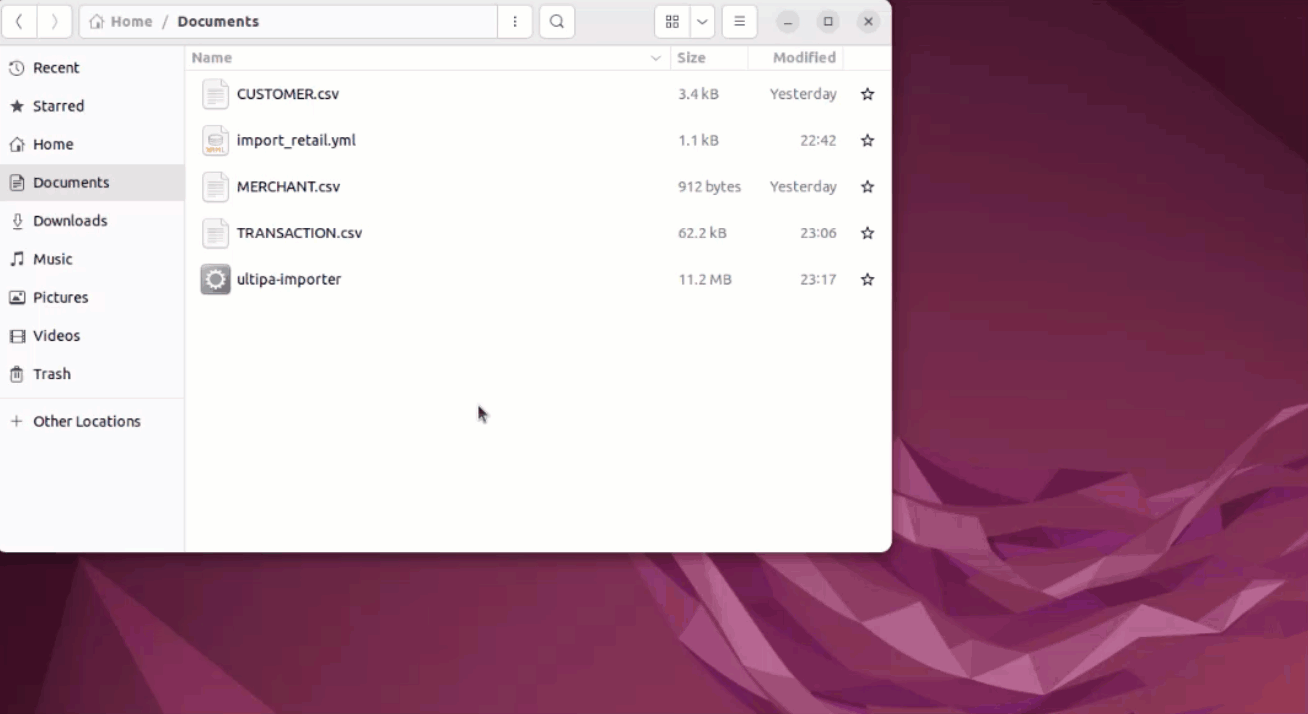Image resolution: width=1308 pixels, height=714 pixels.
Task: Click the 912 bytes size value
Action: click(709, 187)
